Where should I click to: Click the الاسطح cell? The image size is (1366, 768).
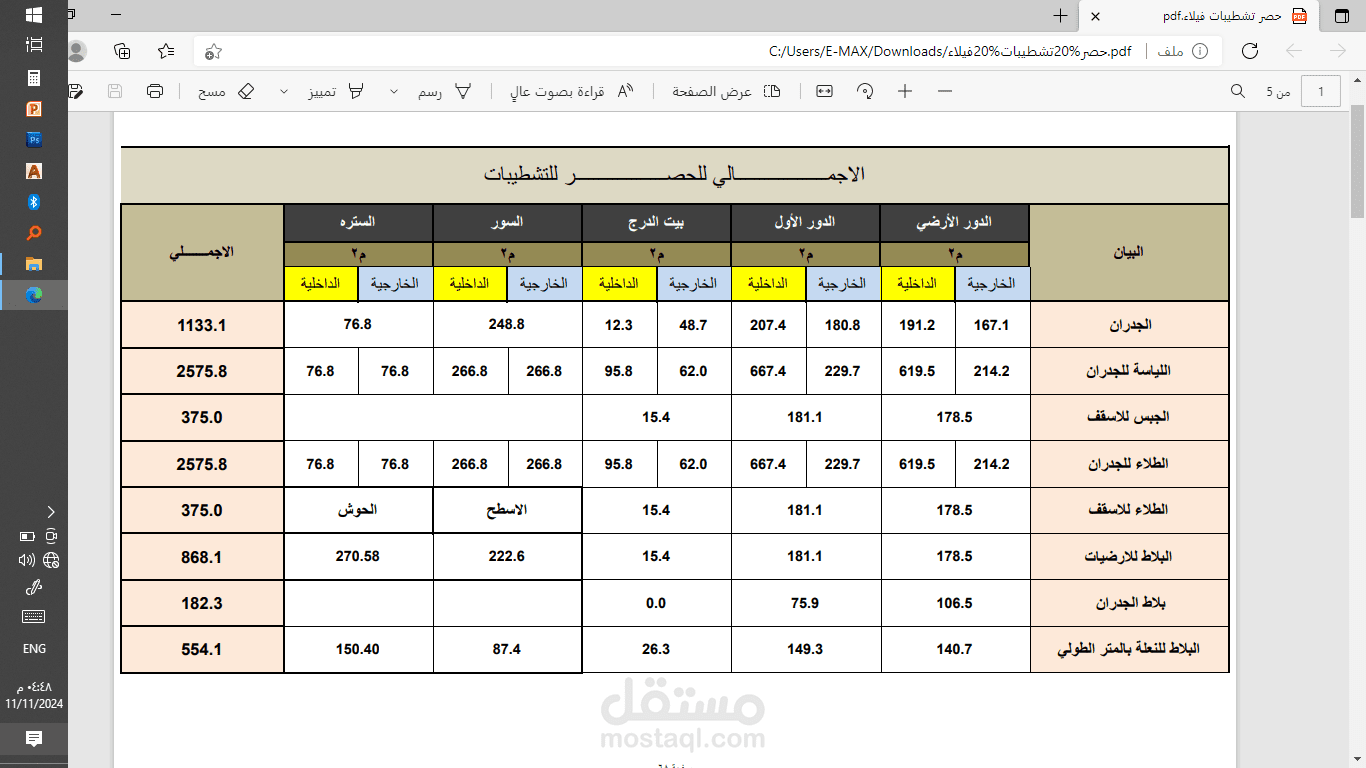pyautogui.click(x=506, y=510)
